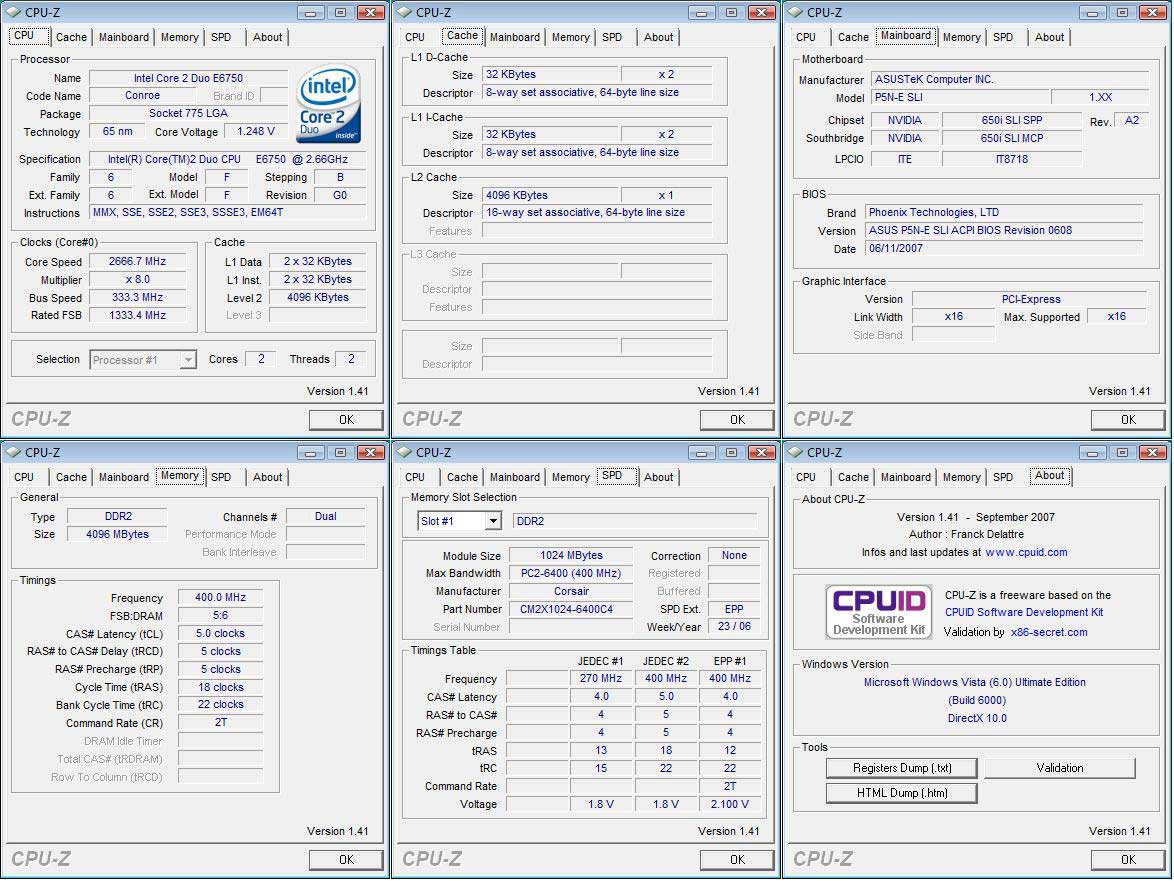Image resolution: width=1174 pixels, height=881 pixels.
Task: Select the core speed value "2666.7 MHz"
Action: pyautogui.click(x=137, y=262)
